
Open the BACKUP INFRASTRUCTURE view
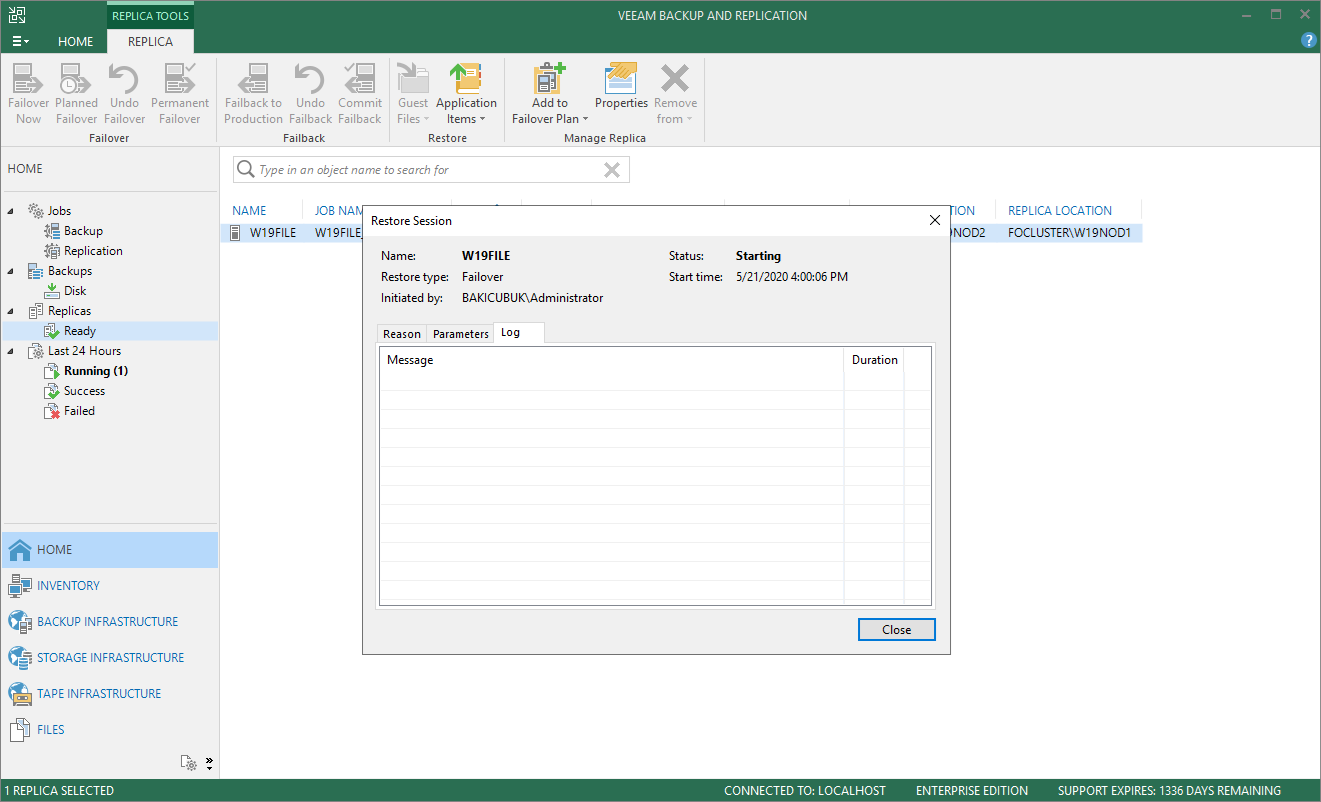[109, 622]
